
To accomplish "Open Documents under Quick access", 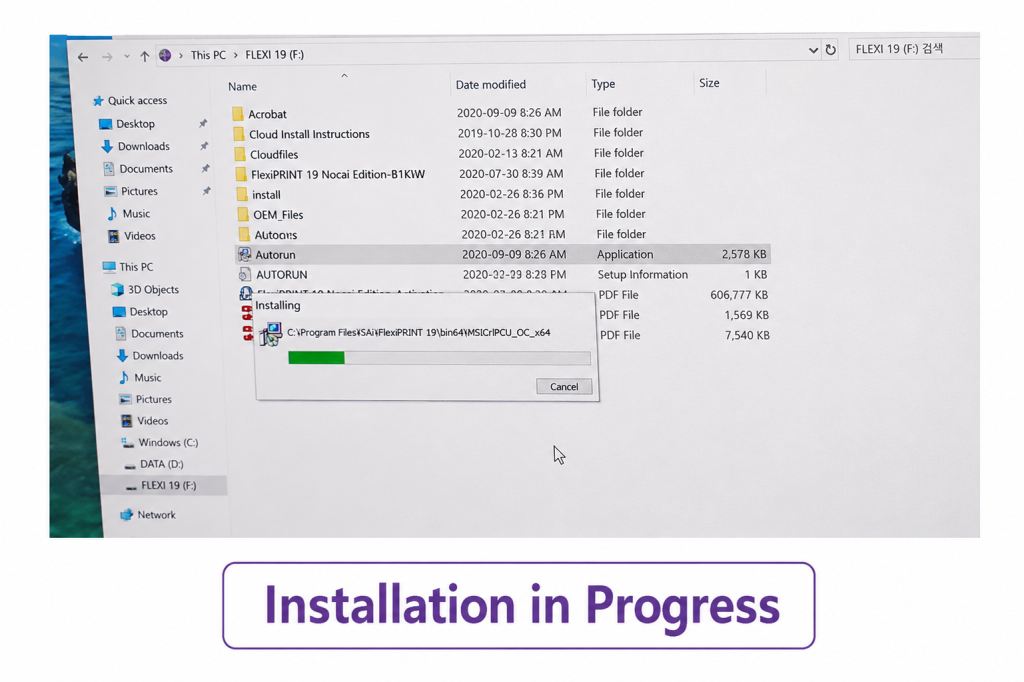I will click(x=138, y=169).
